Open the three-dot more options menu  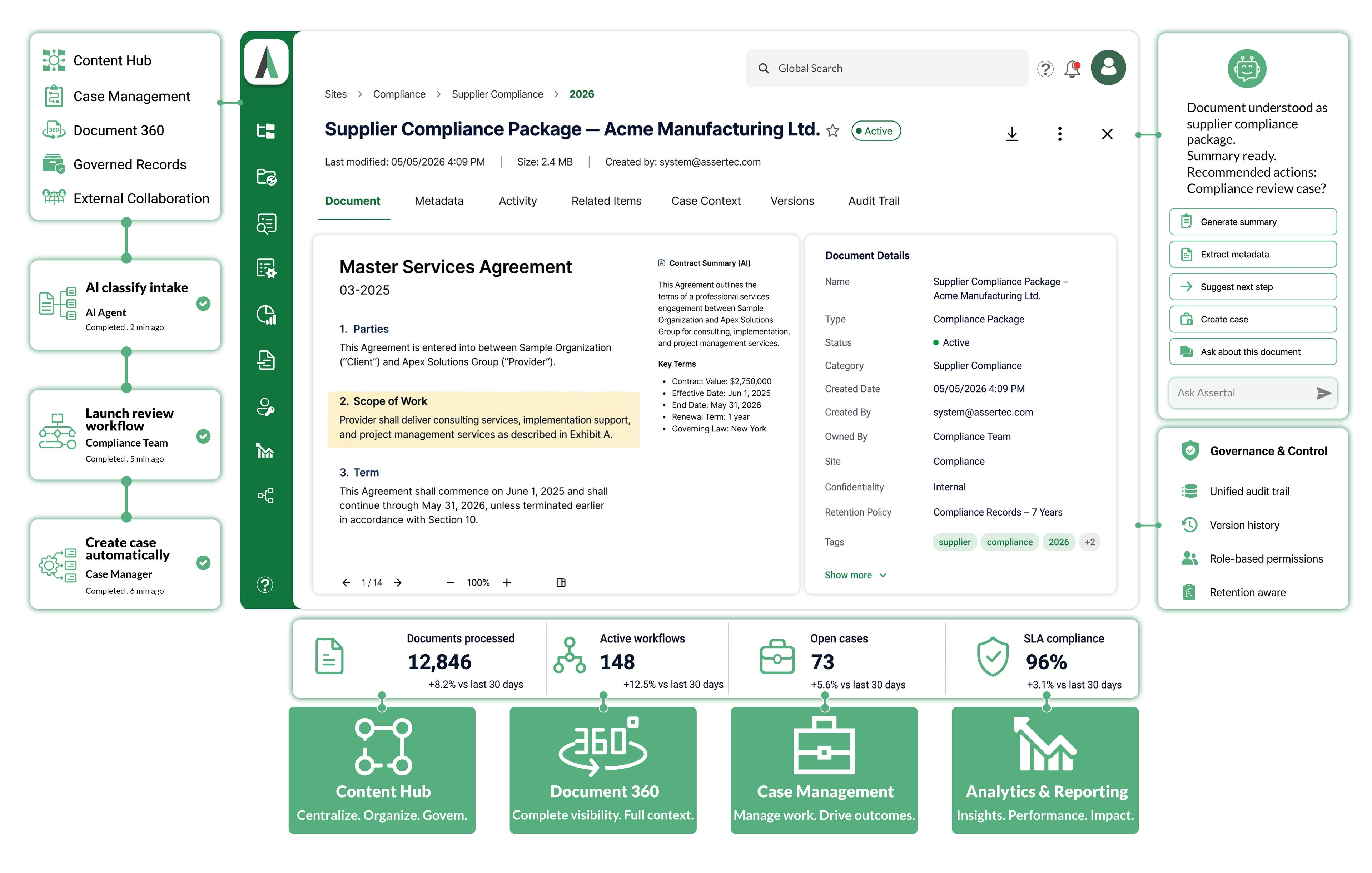(1060, 134)
